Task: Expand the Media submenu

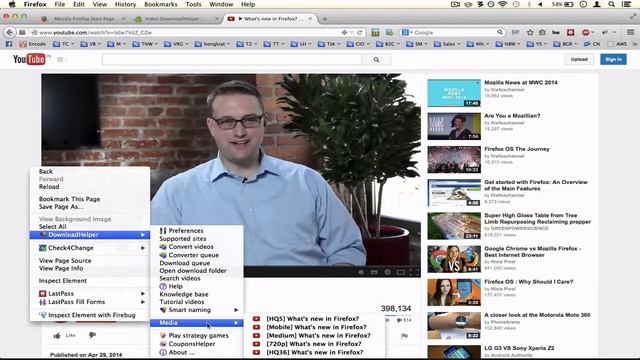Action: pos(197,322)
